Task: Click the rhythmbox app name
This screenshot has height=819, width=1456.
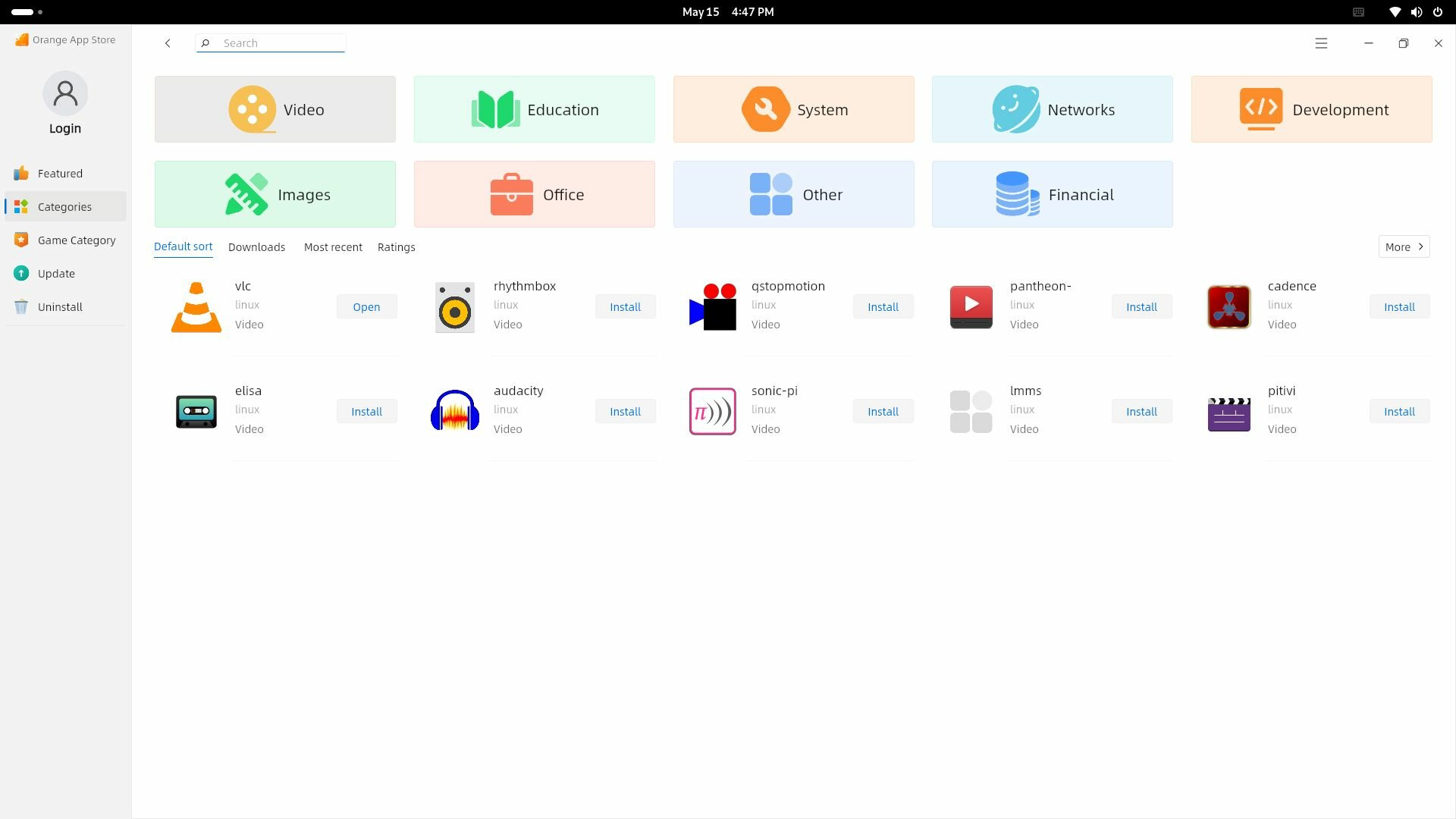Action: tap(525, 286)
